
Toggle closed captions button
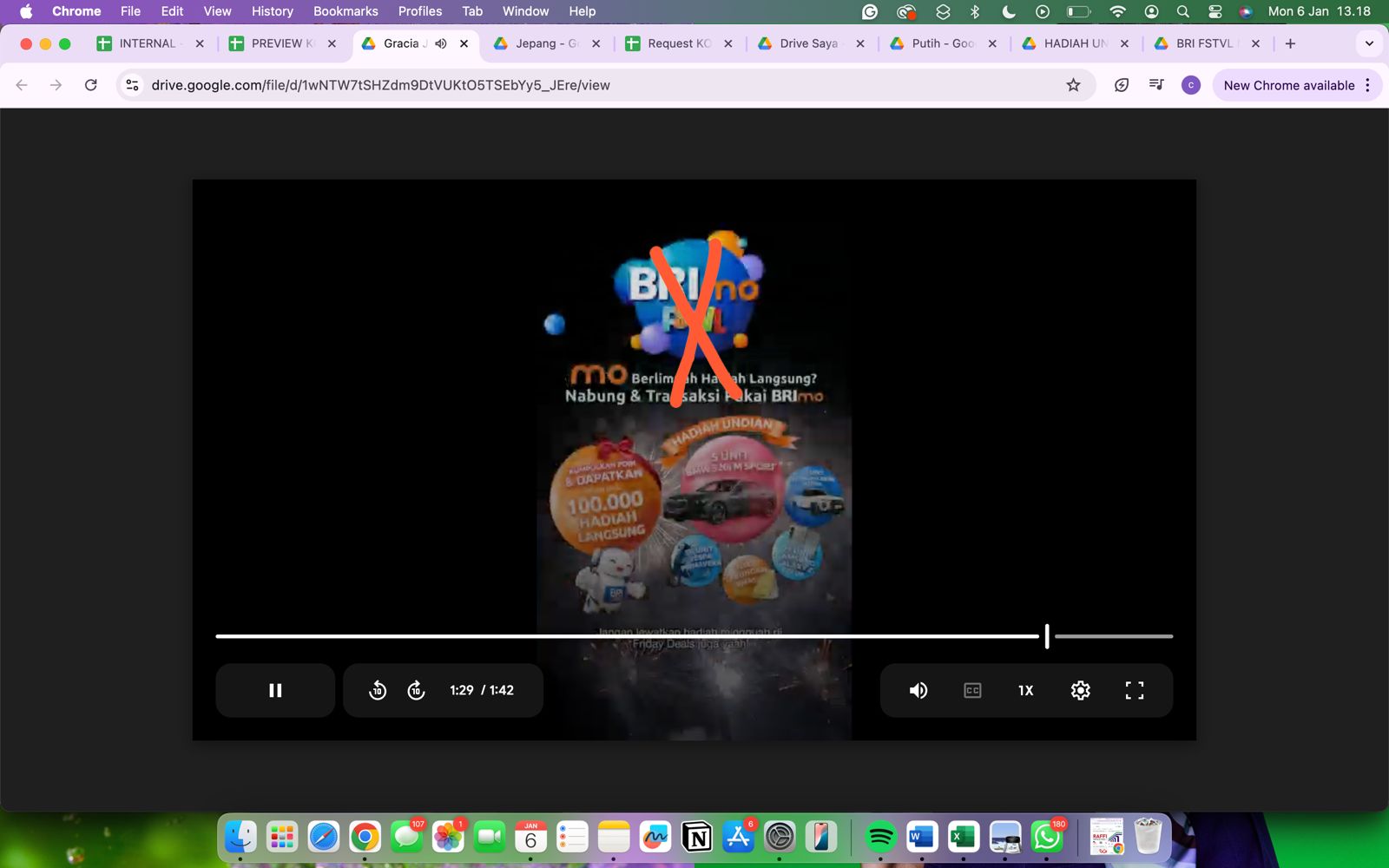tap(972, 690)
